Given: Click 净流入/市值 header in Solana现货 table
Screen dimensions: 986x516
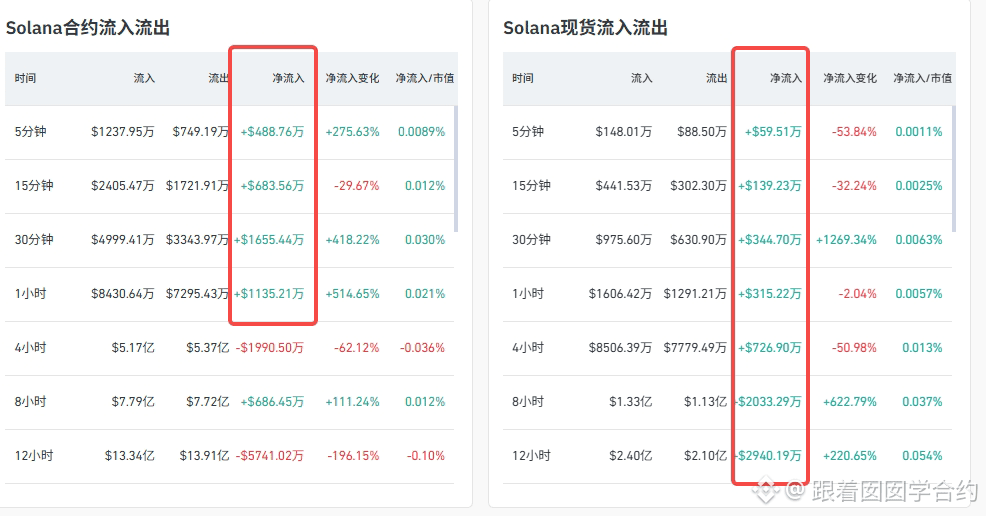Looking at the screenshot, I should pos(922,79).
